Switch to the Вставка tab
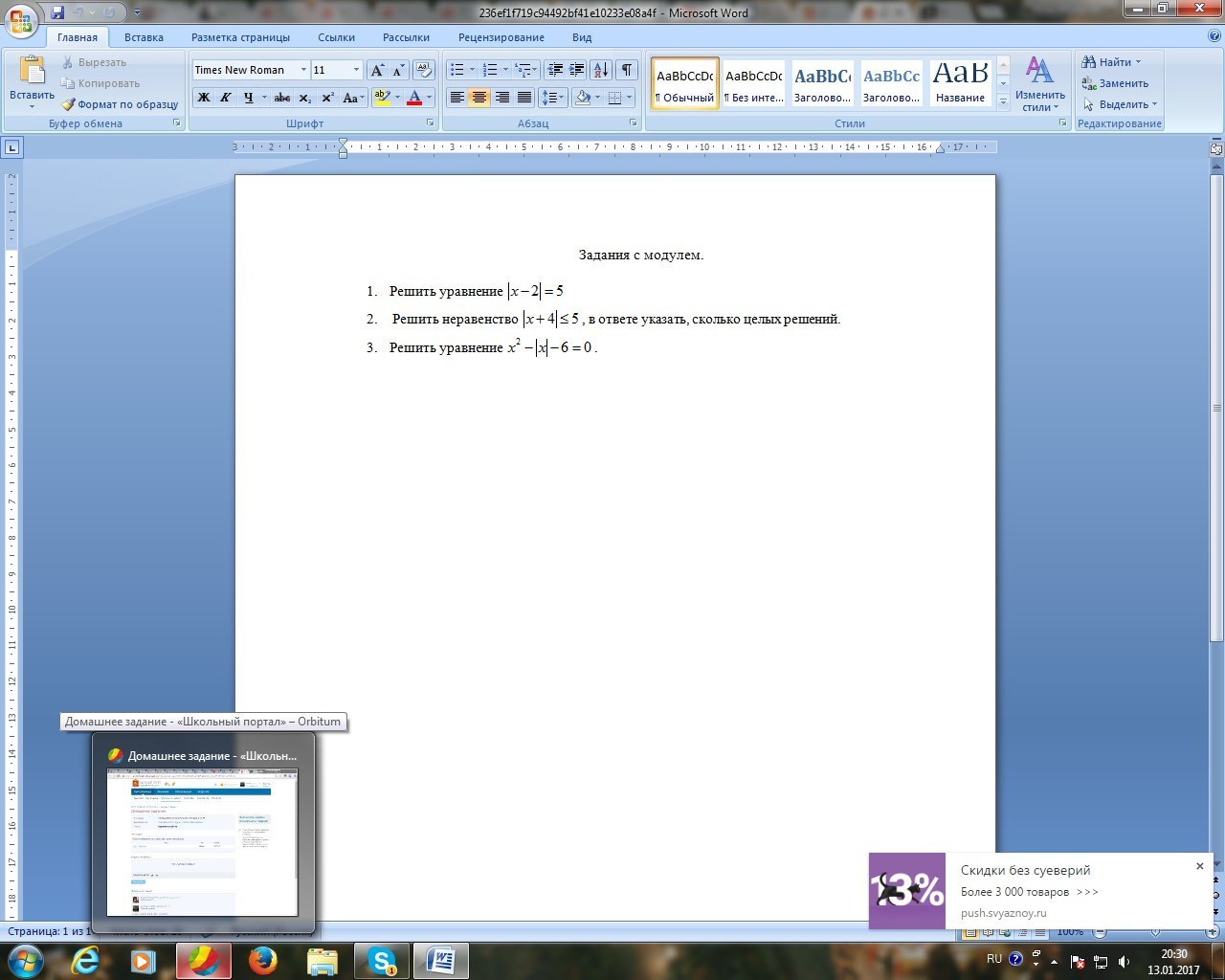 coord(144,37)
